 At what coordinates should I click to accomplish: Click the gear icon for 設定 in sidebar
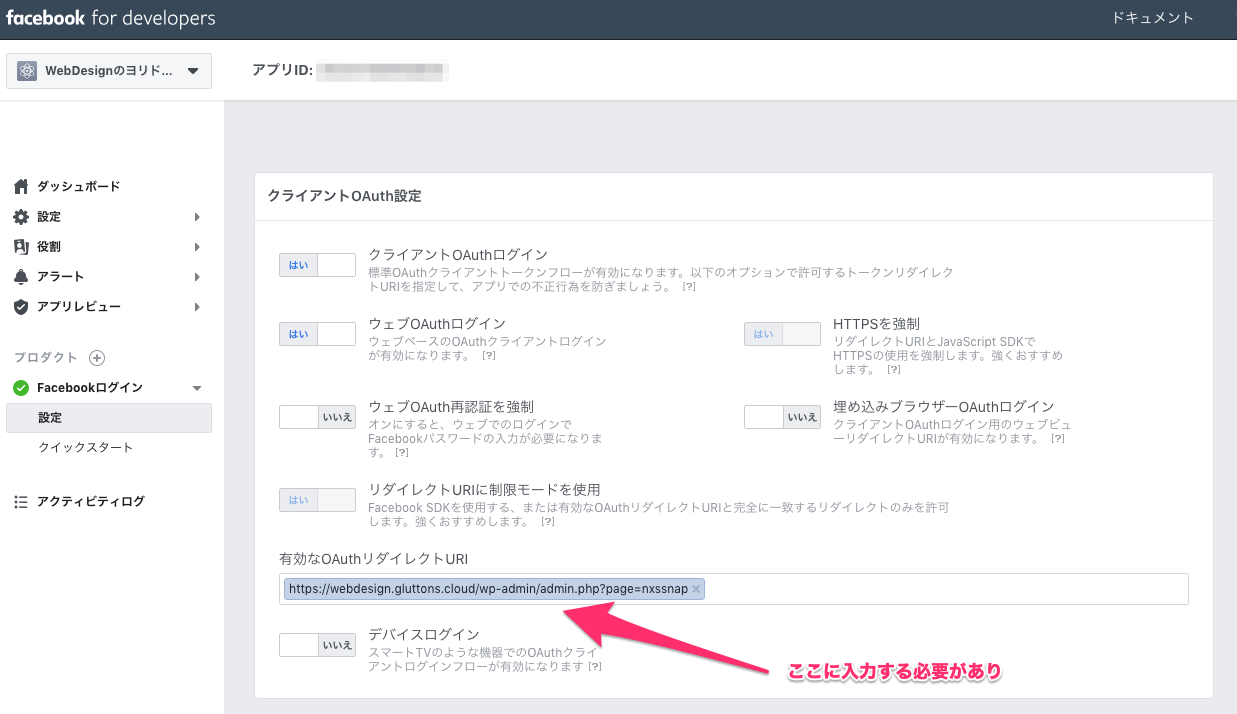21,217
